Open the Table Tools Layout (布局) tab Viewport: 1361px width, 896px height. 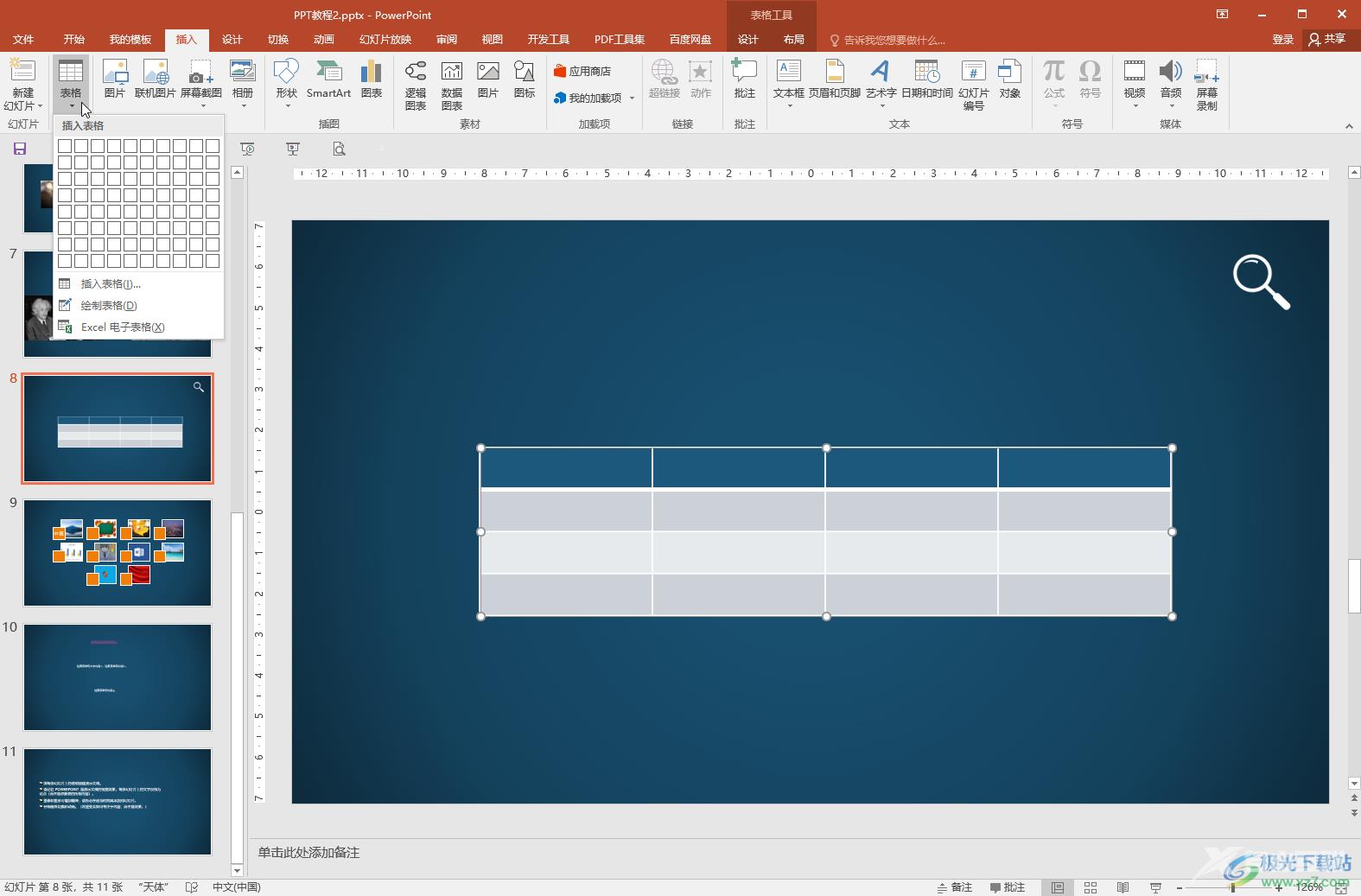794,40
